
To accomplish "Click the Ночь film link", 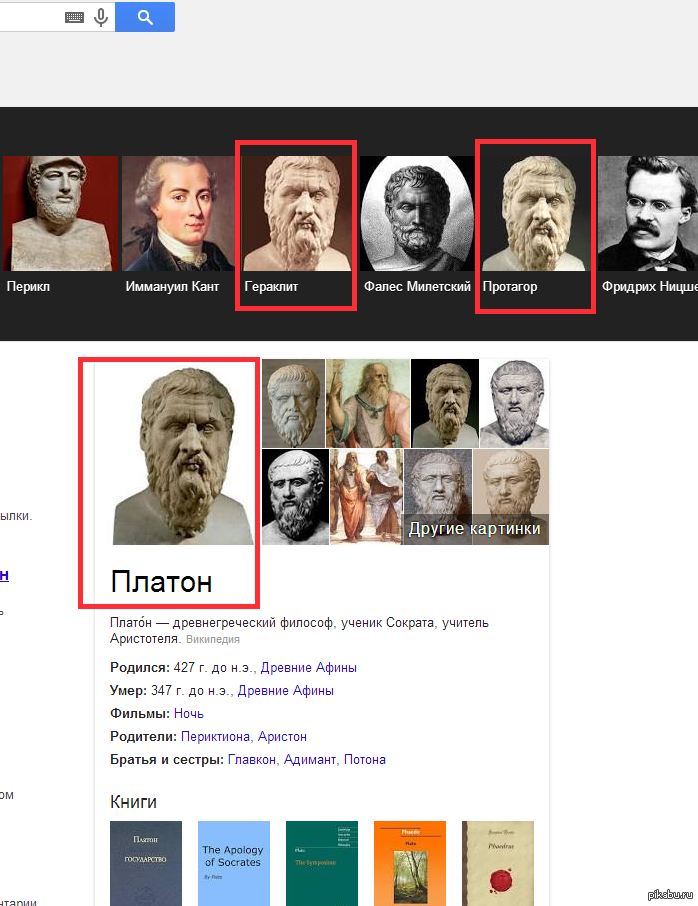I will click(x=188, y=714).
